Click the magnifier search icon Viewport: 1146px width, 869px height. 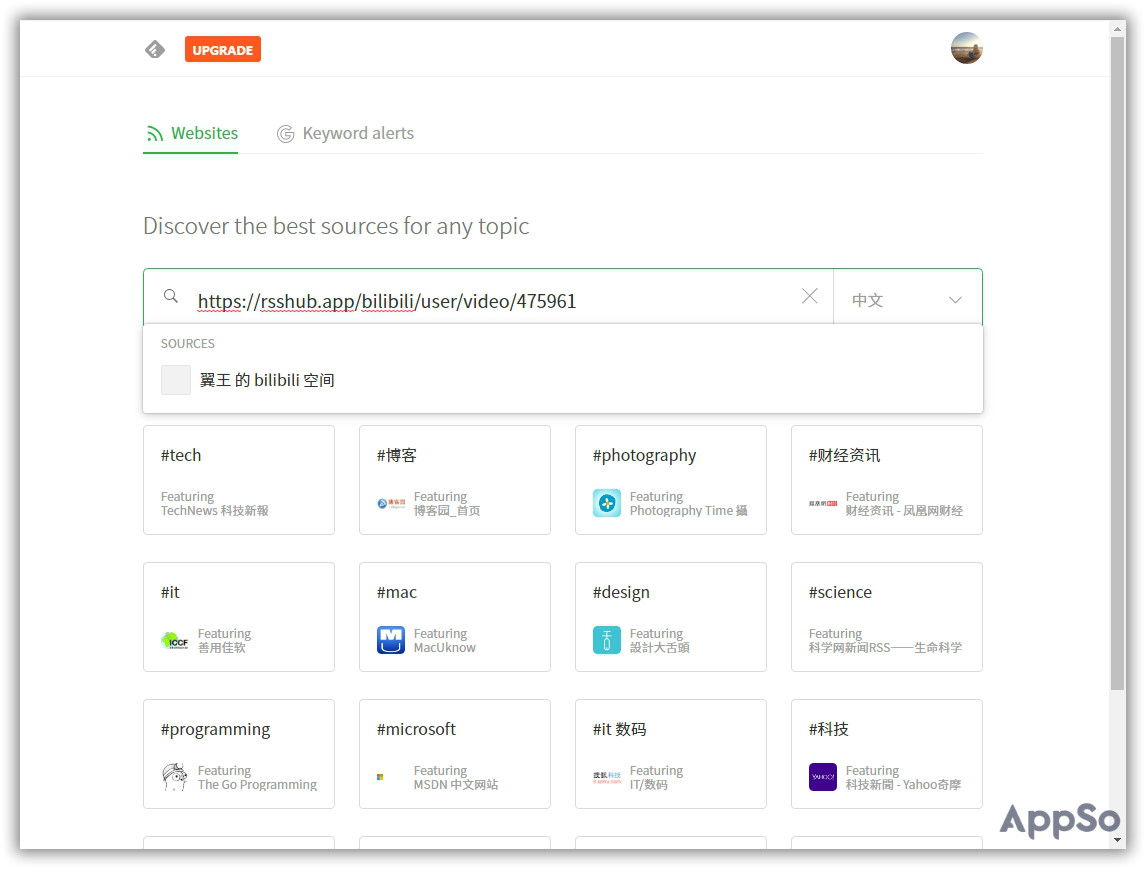pyautogui.click(x=170, y=296)
